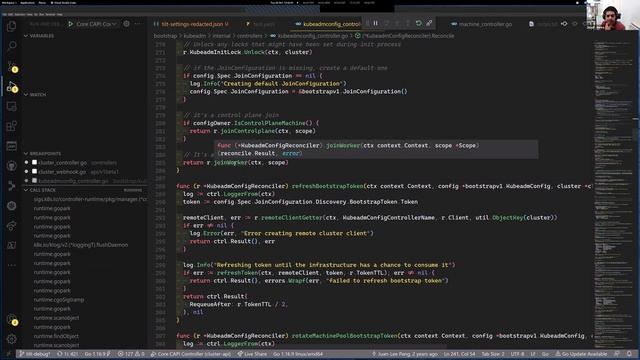Open the Source Control view
Viewport: 640px width, 360px height.
click(x=12, y=66)
